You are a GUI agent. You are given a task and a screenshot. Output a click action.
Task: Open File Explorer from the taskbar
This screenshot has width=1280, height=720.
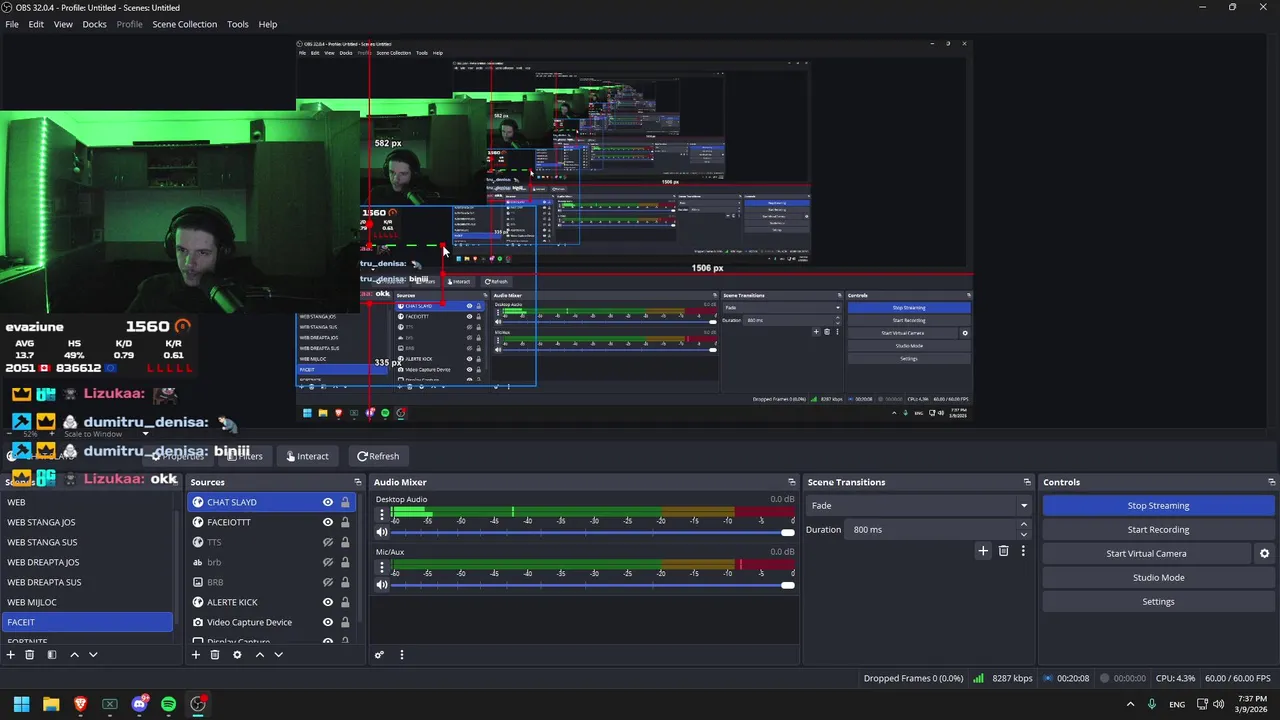click(x=51, y=704)
